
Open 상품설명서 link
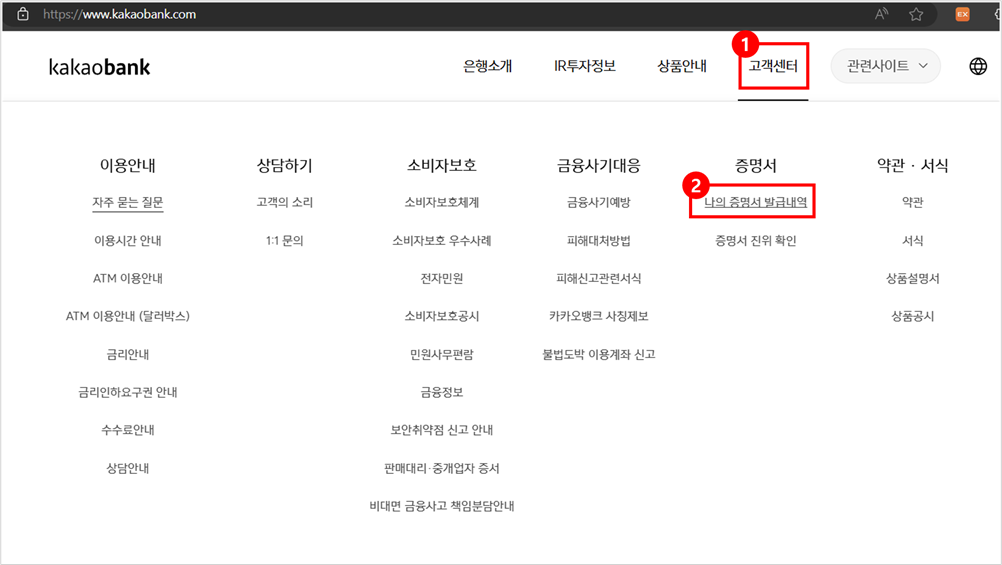pos(913,278)
